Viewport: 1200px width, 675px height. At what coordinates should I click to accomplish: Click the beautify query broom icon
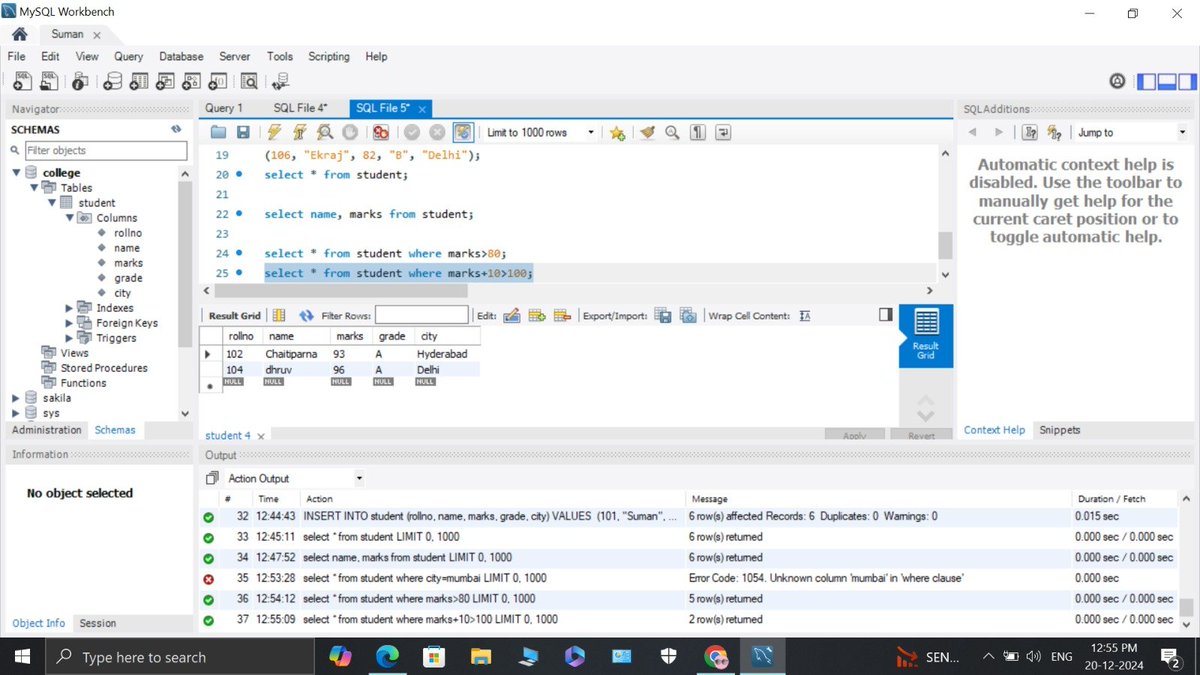(647, 132)
